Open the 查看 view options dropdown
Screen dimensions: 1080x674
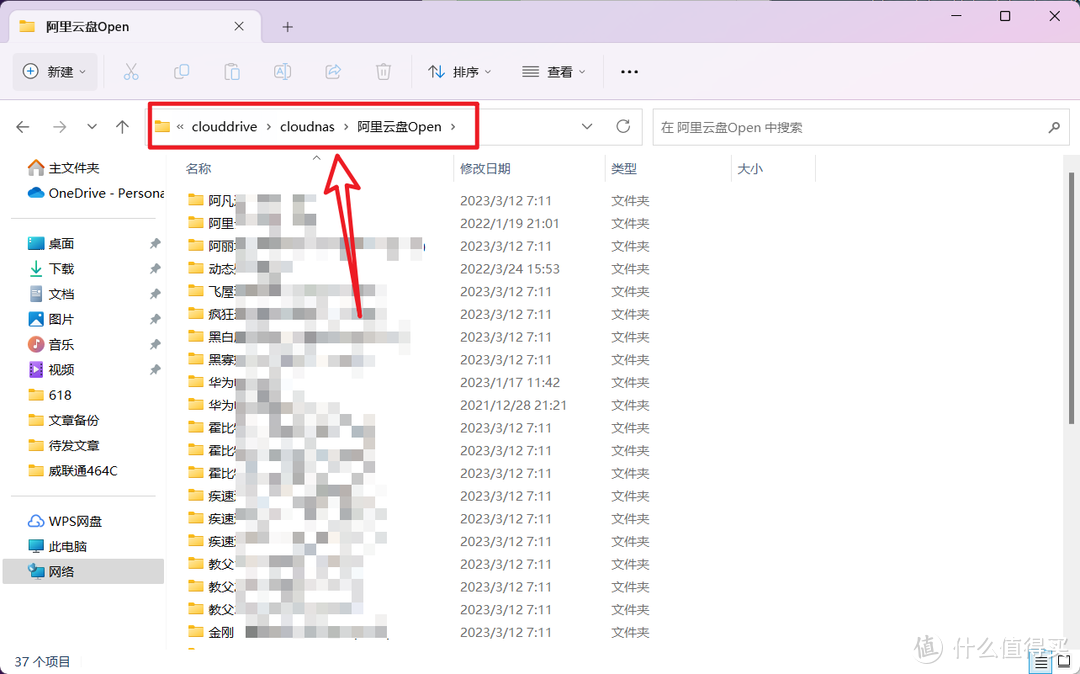(554, 71)
